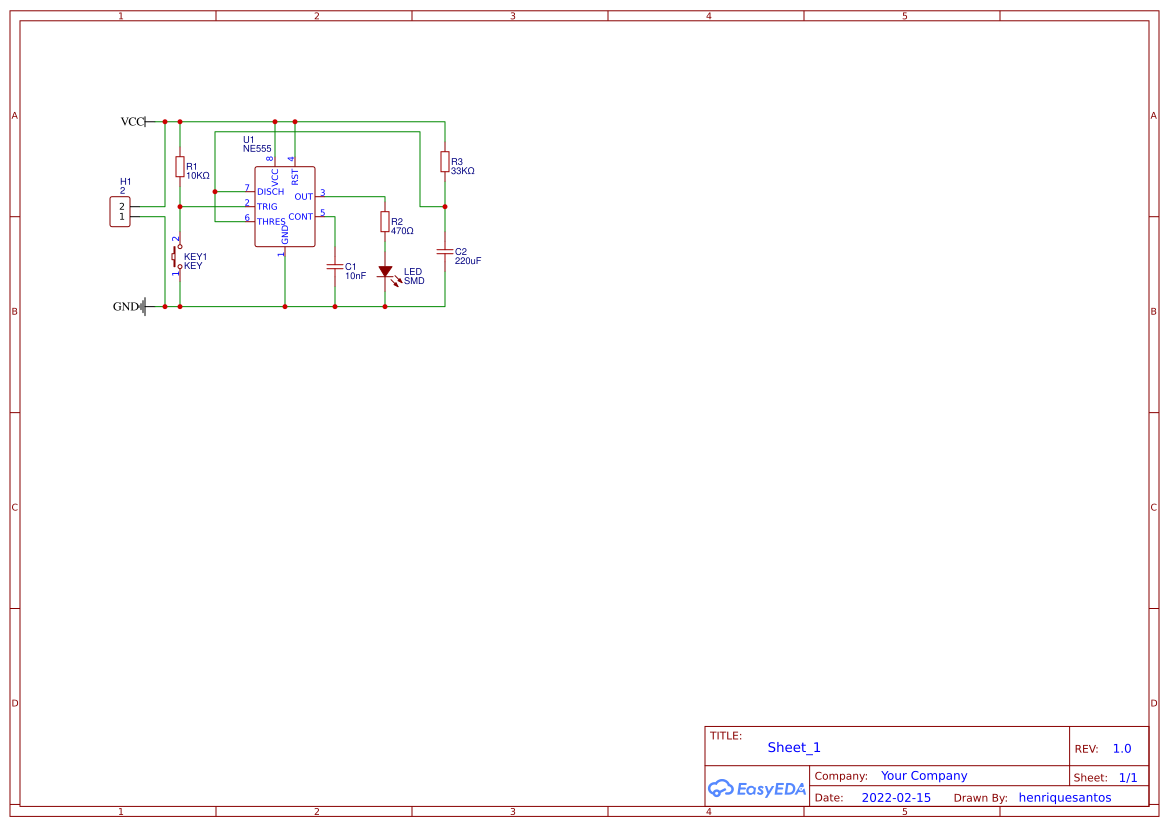Click the Sheet 1/1 field

pos(1129,777)
